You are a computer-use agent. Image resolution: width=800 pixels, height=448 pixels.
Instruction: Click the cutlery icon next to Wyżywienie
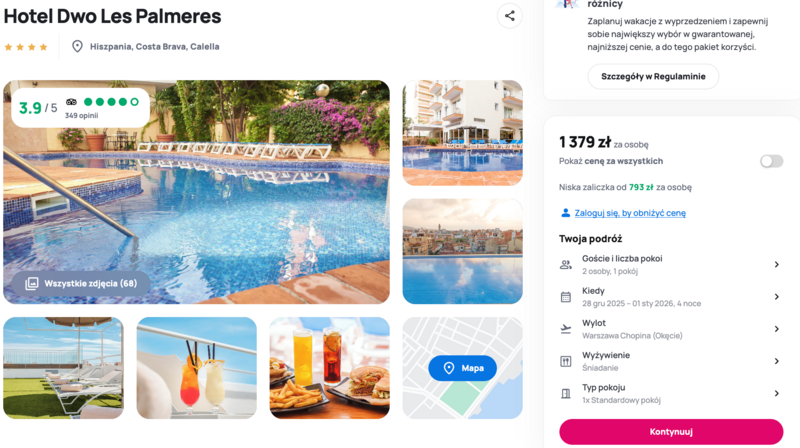click(566, 361)
